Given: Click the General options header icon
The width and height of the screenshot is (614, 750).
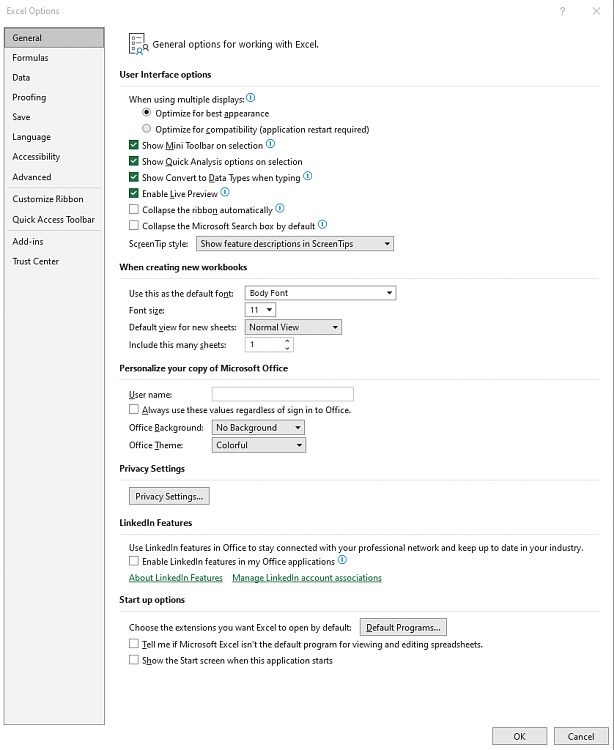Looking at the screenshot, I should point(138,44).
